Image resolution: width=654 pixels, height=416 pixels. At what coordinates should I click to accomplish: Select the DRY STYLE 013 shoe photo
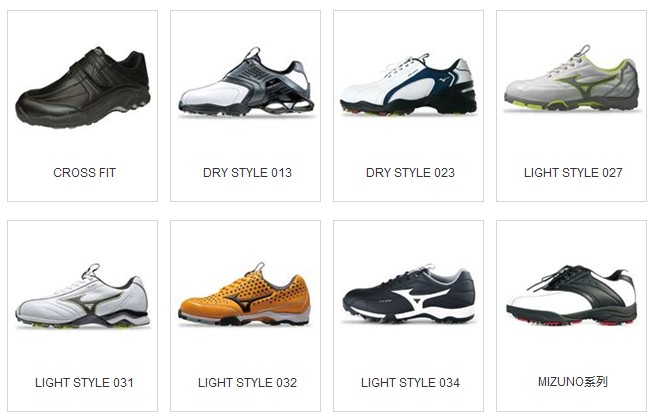coord(247,83)
